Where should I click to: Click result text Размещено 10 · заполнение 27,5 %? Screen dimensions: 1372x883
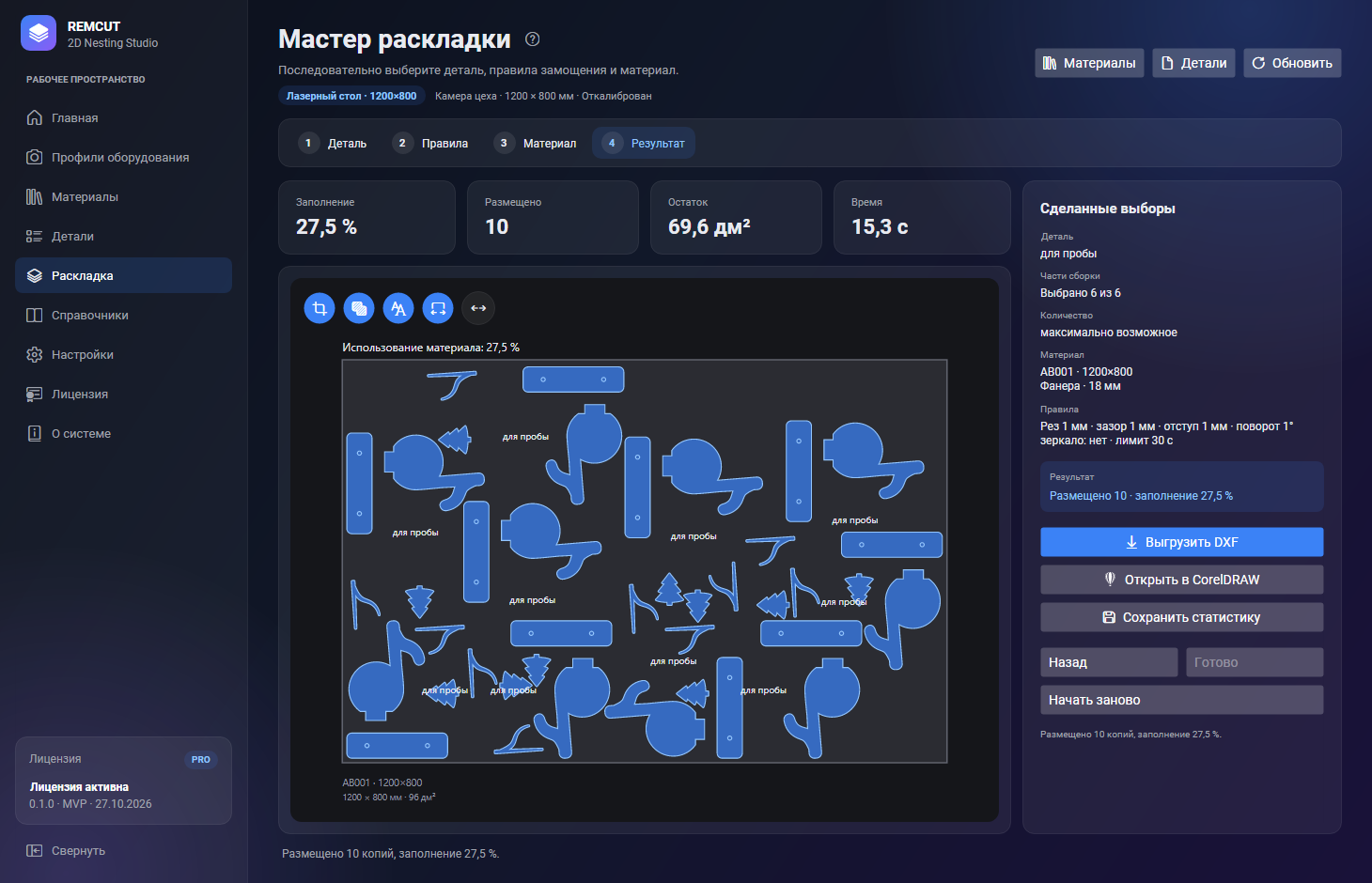tap(1141, 496)
